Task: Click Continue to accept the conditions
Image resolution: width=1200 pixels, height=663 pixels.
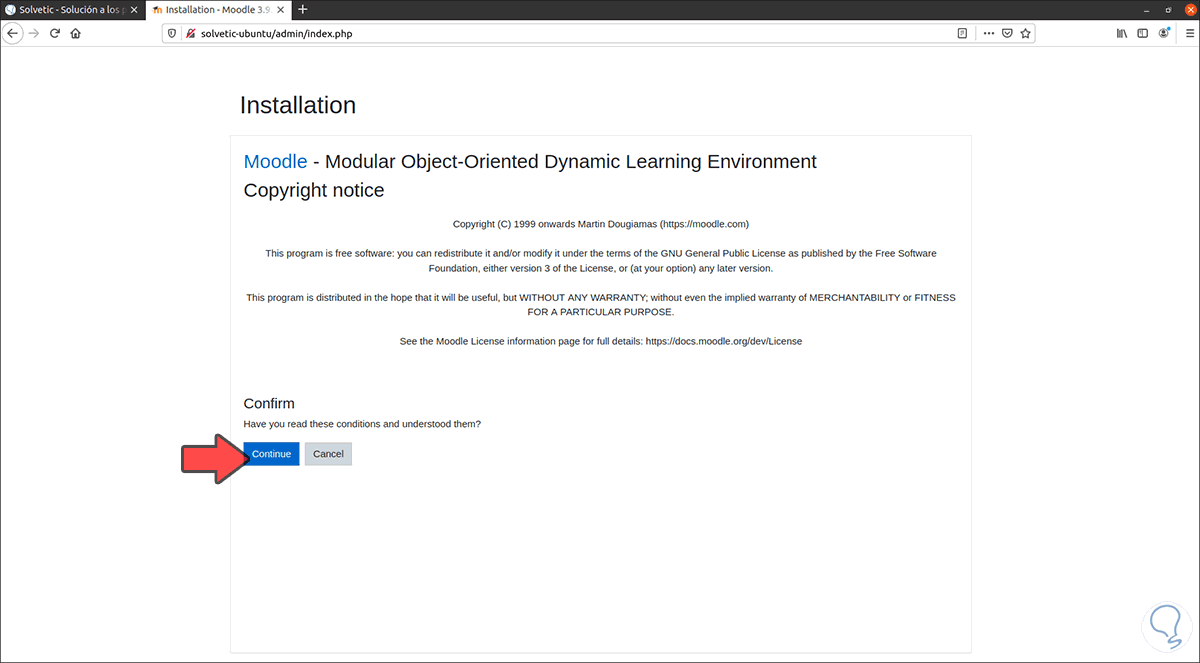Action: [x=271, y=453]
